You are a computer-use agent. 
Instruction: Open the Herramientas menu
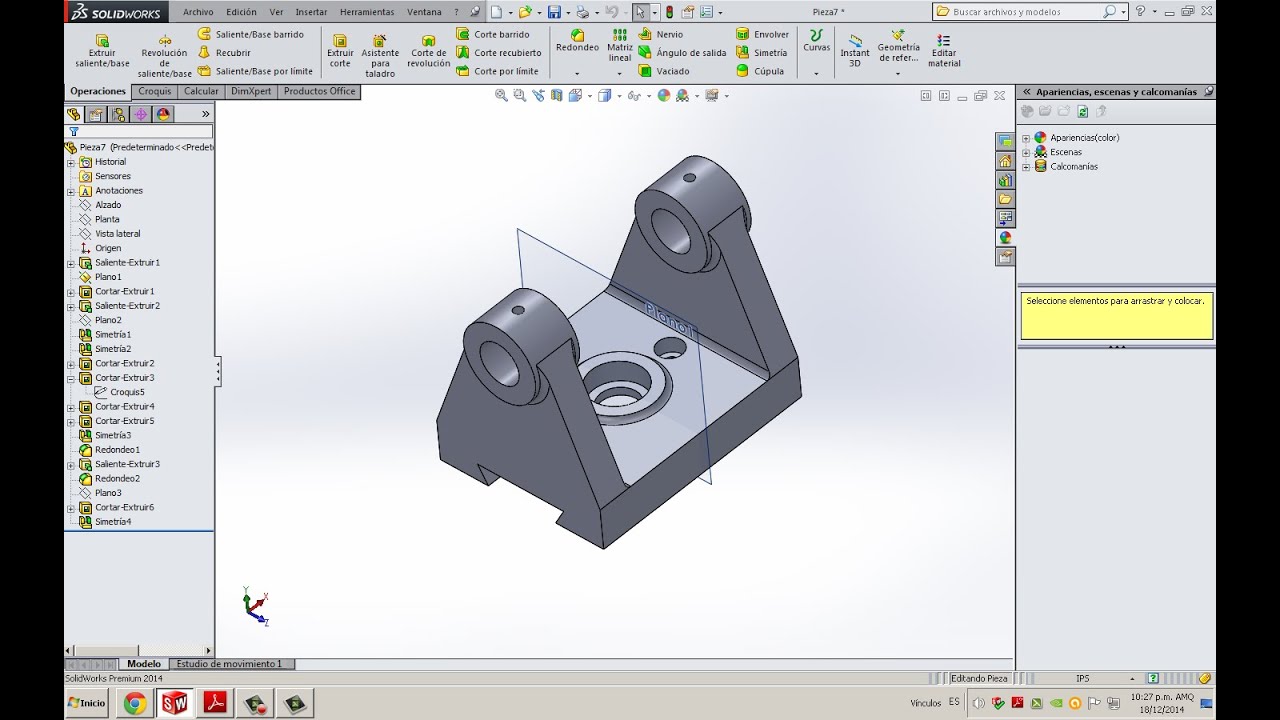tap(367, 12)
